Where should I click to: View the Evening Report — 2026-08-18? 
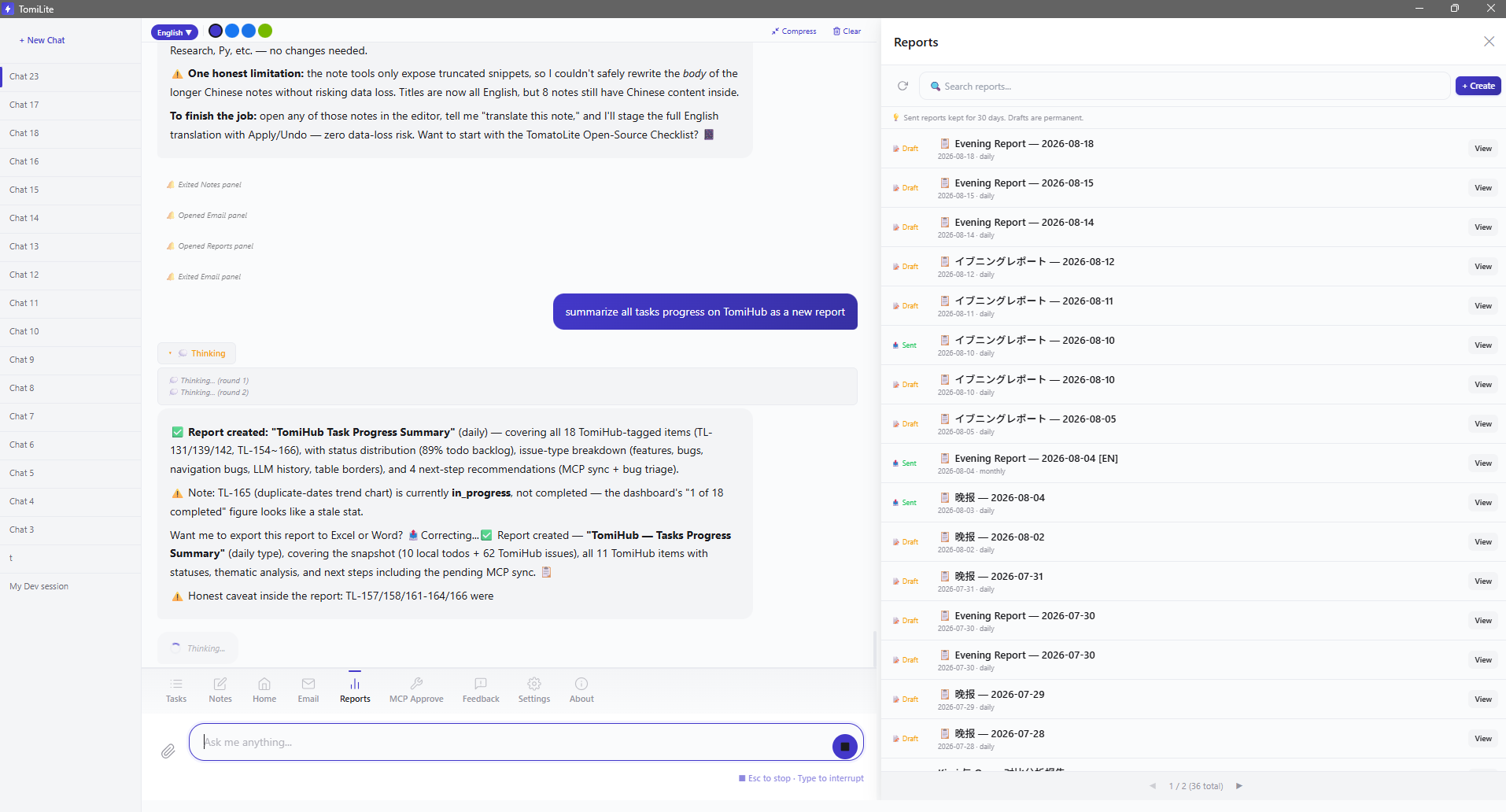tap(1482, 149)
